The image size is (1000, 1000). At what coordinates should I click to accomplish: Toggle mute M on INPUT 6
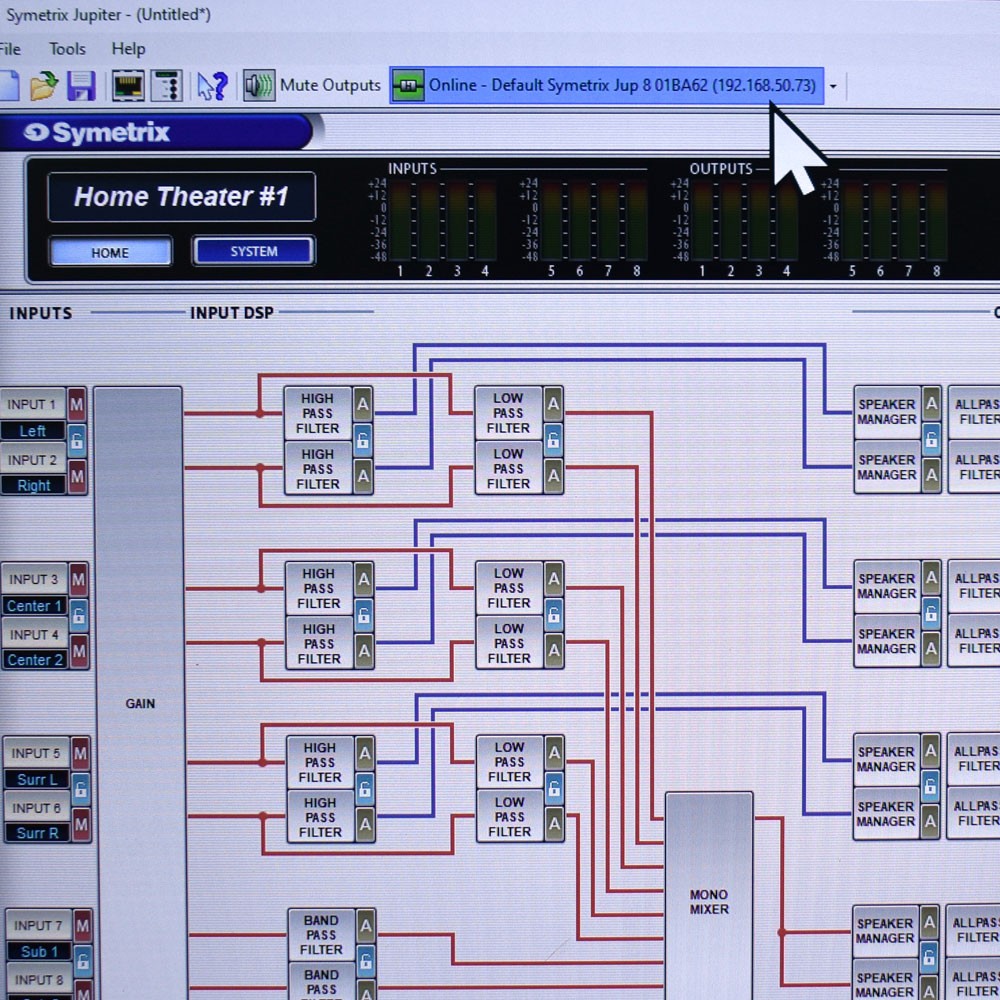(x=81, y=825)
